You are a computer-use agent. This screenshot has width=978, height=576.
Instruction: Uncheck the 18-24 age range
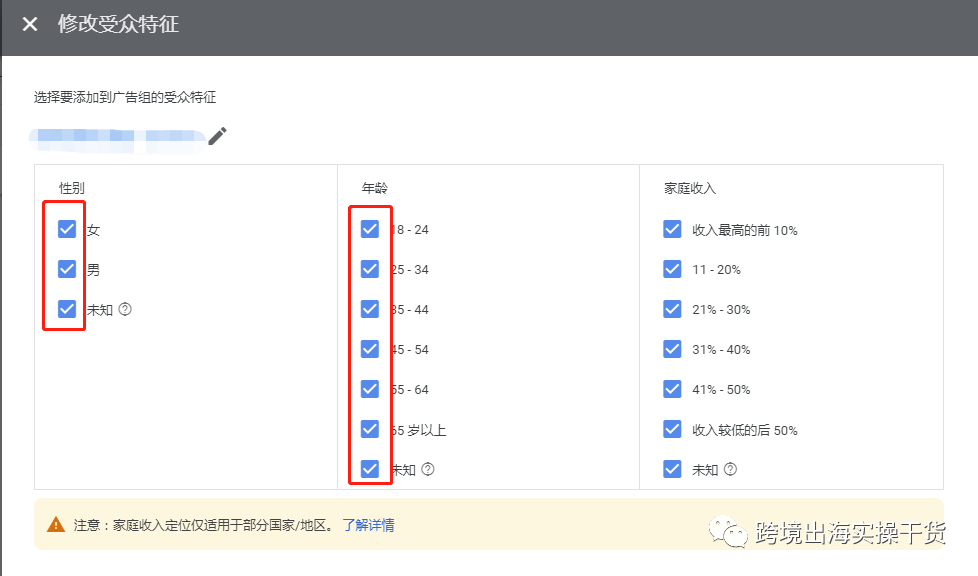370,229
